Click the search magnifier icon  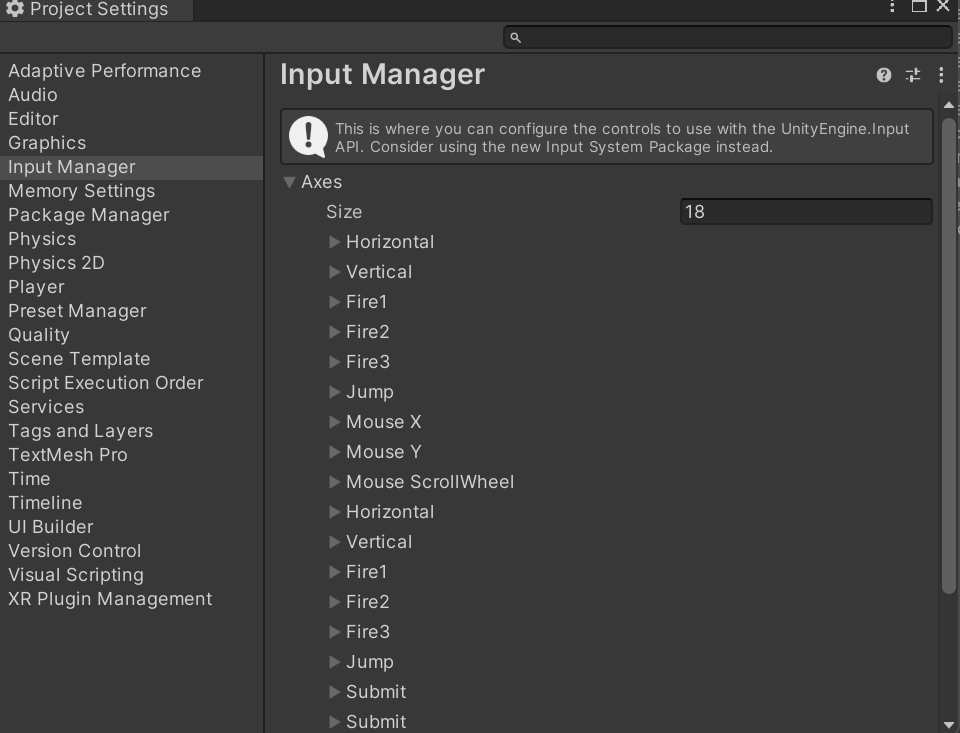(x=516, y=38)
